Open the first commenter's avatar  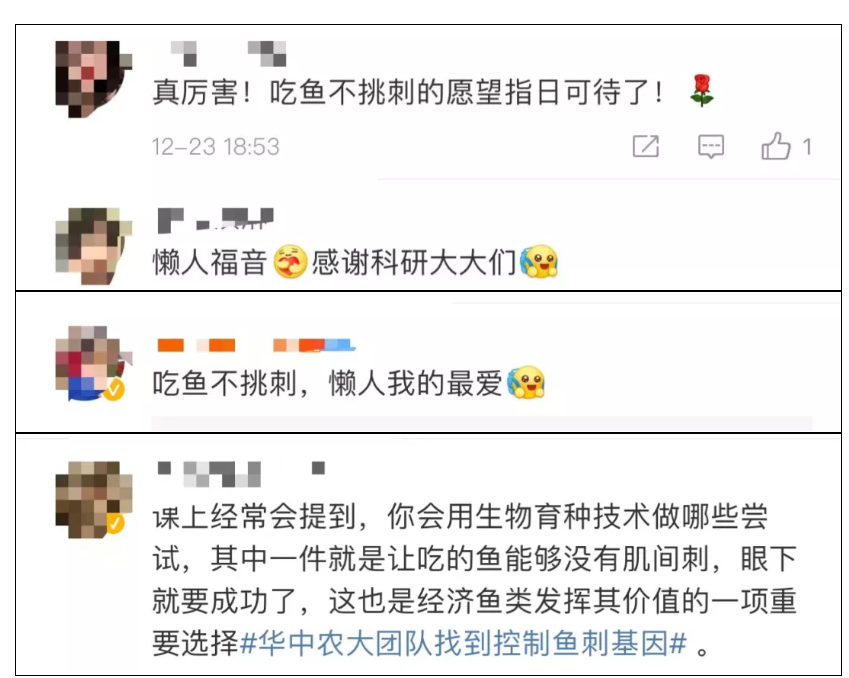tap(94, 79)
